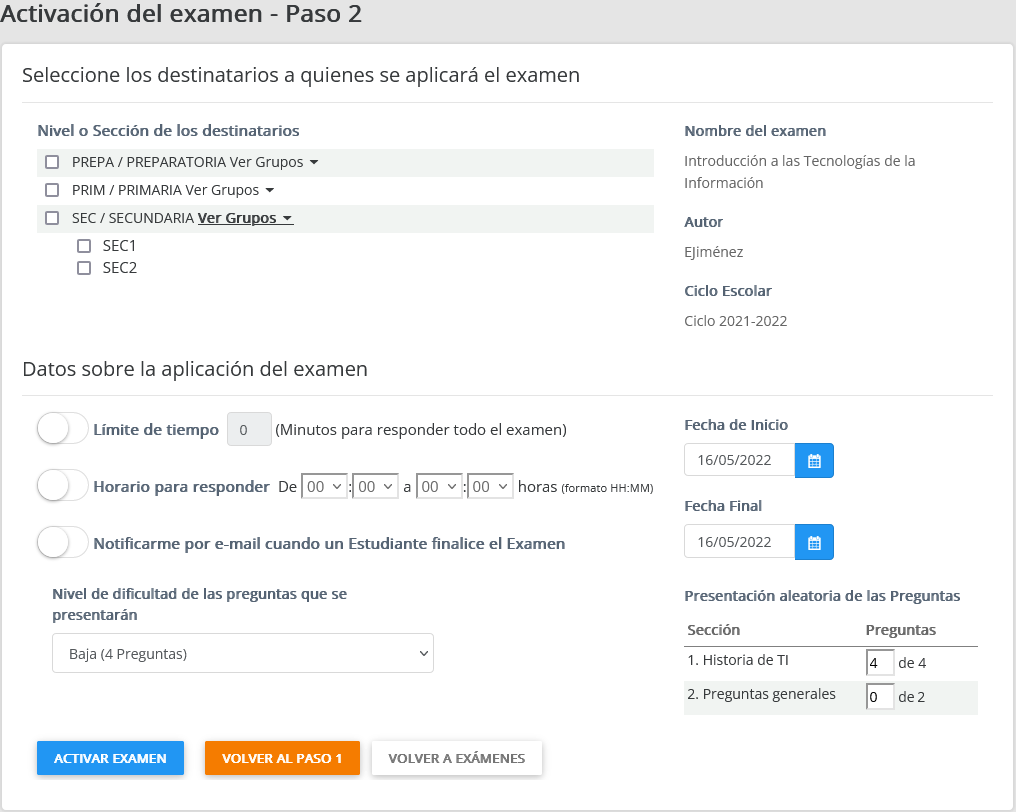1016x812 pixels.
Task: Open the start hour dropdown
Action: tap(324, 487)
